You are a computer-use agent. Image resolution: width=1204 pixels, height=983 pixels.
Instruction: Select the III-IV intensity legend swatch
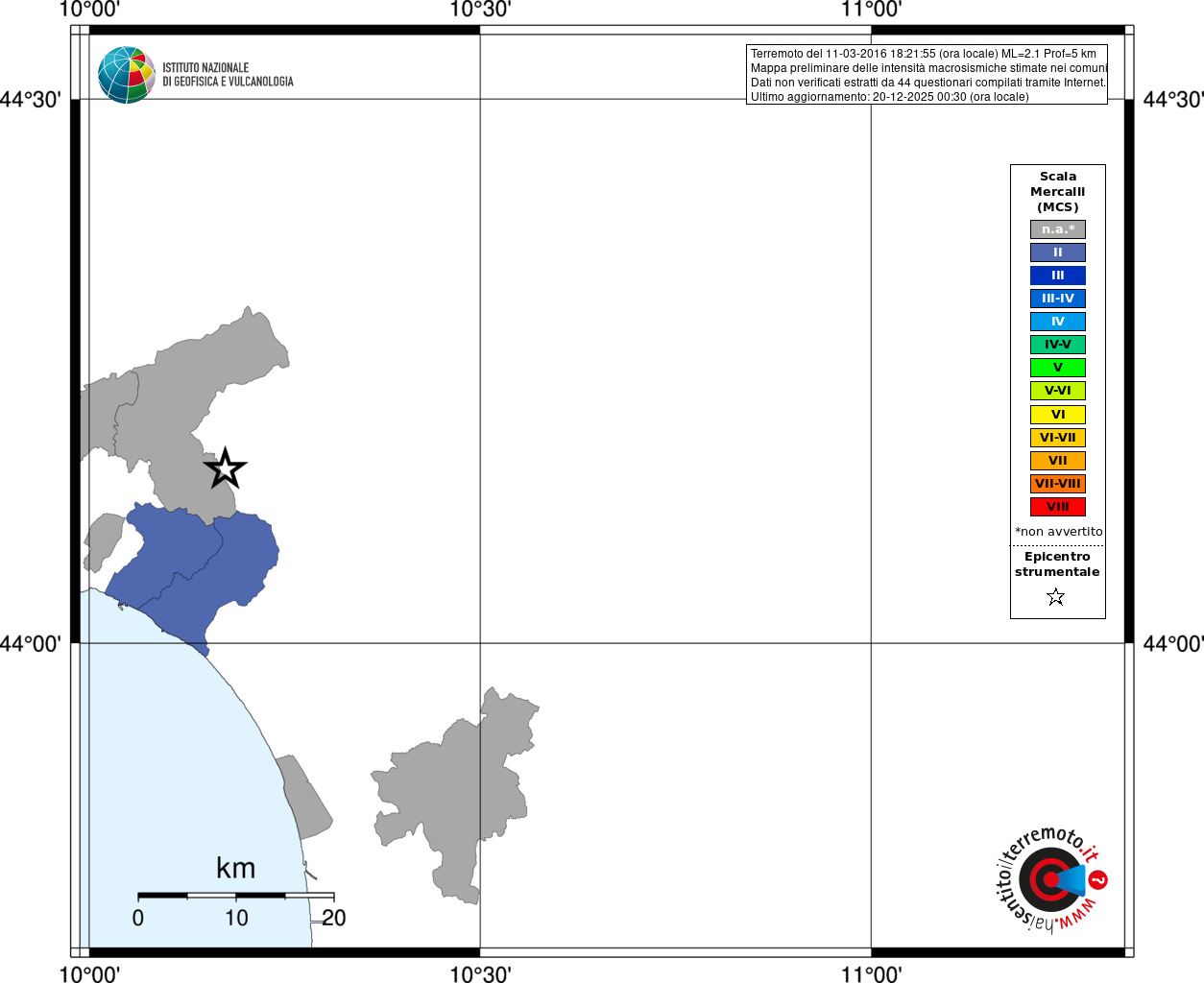point(1058,299)
